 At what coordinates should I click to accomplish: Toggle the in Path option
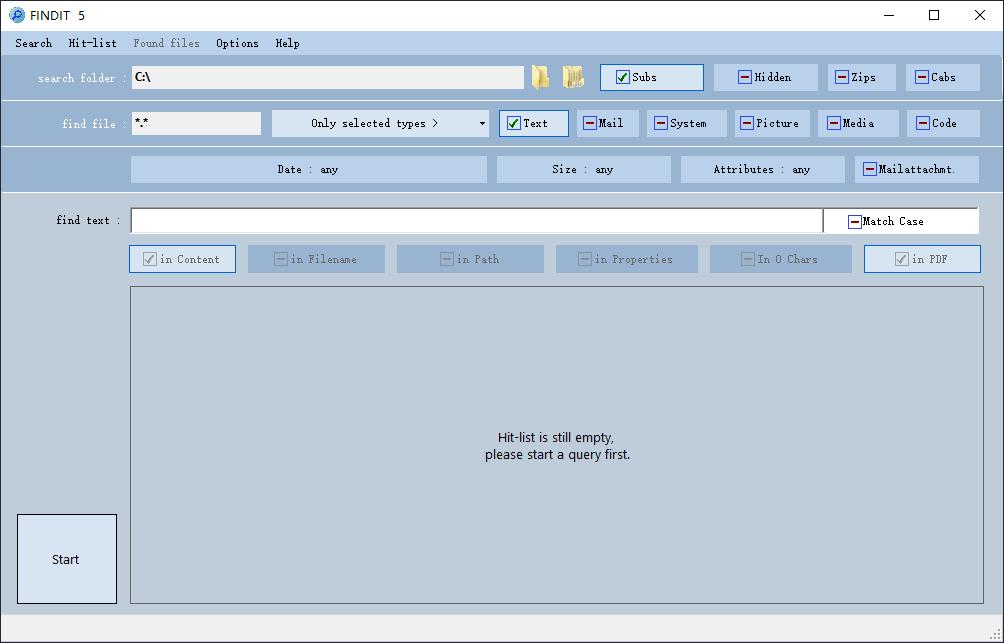[470, 259]
